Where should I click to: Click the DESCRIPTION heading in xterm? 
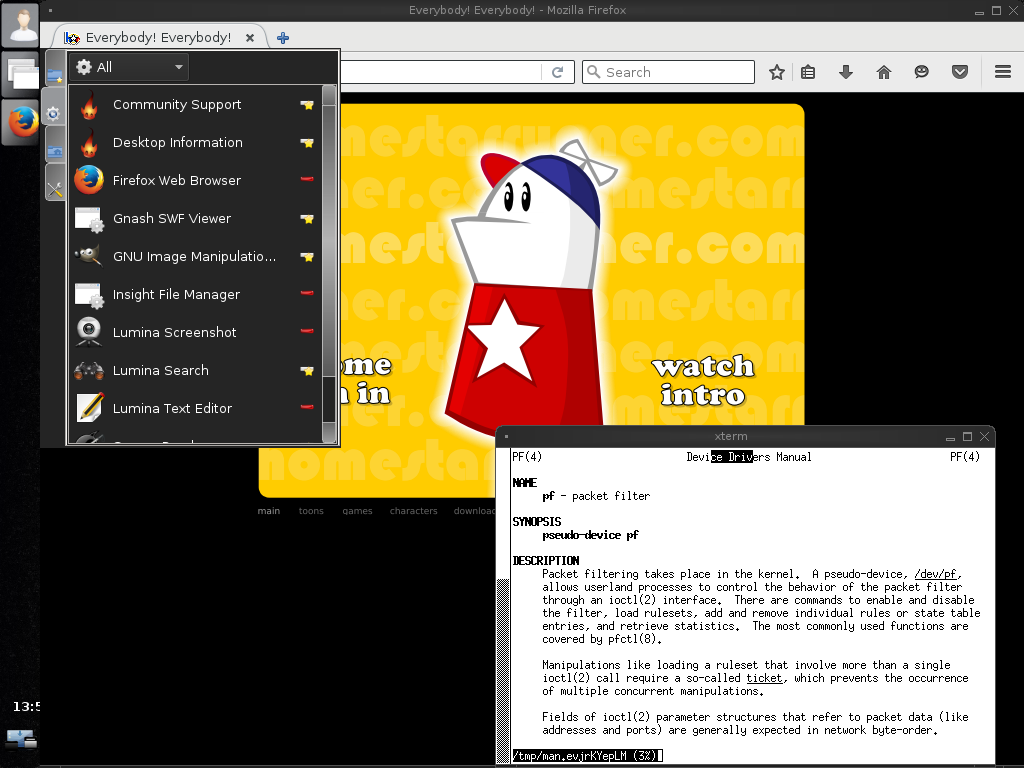(546, 561)
